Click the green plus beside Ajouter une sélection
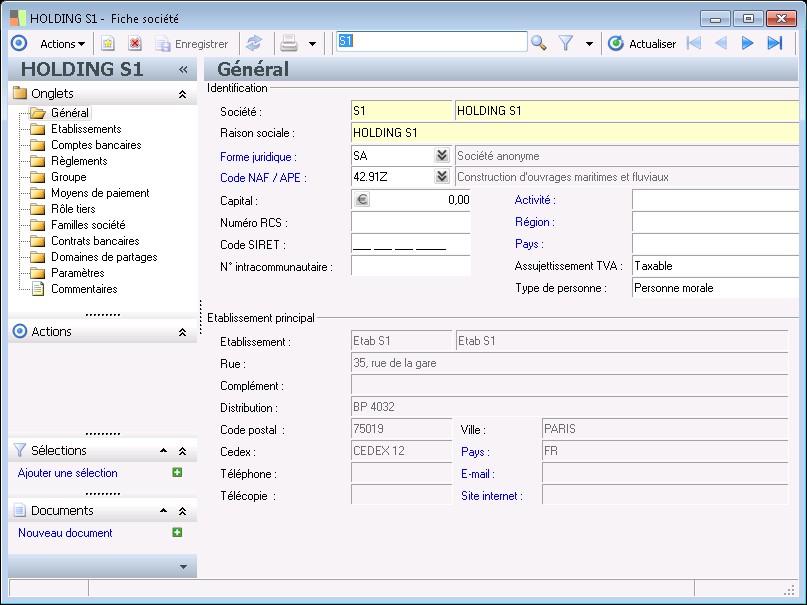Viewport: 807px width, 605px height. coord(177,473)
